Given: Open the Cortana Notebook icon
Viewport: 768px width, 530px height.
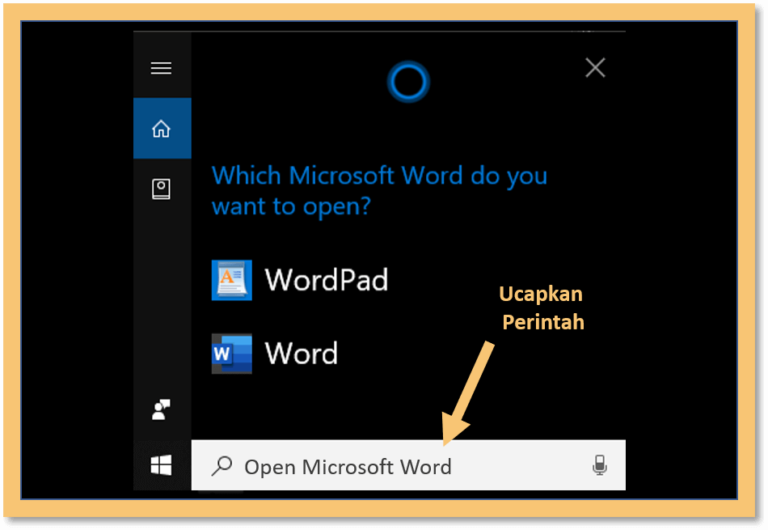Looking at the screenshot, I should pyautogui.click(x=161, y=189).
